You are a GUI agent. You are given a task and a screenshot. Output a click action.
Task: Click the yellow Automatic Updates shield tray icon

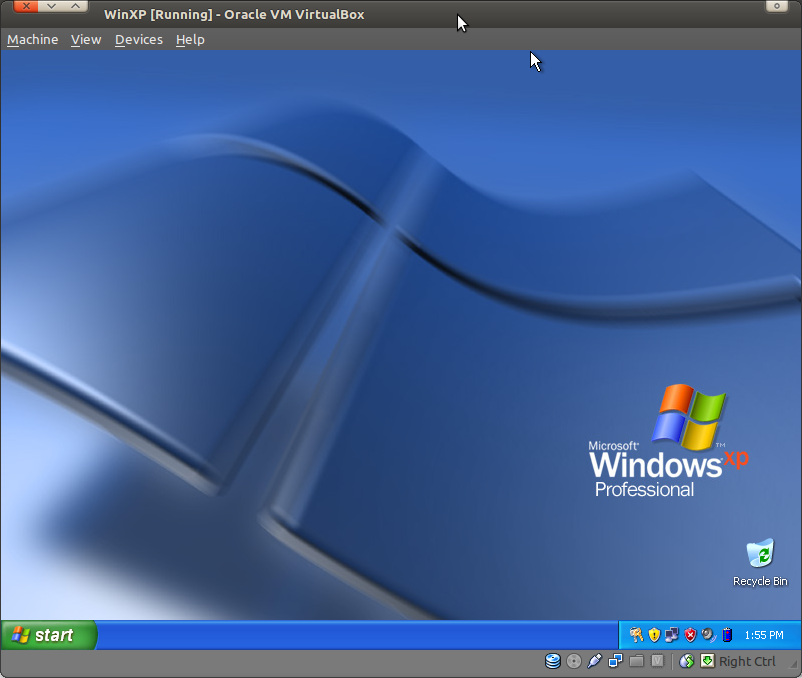click(653, 634)
